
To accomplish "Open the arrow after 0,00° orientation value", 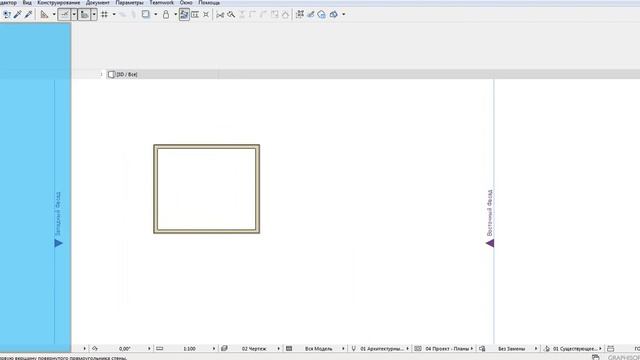I will 149,349.
